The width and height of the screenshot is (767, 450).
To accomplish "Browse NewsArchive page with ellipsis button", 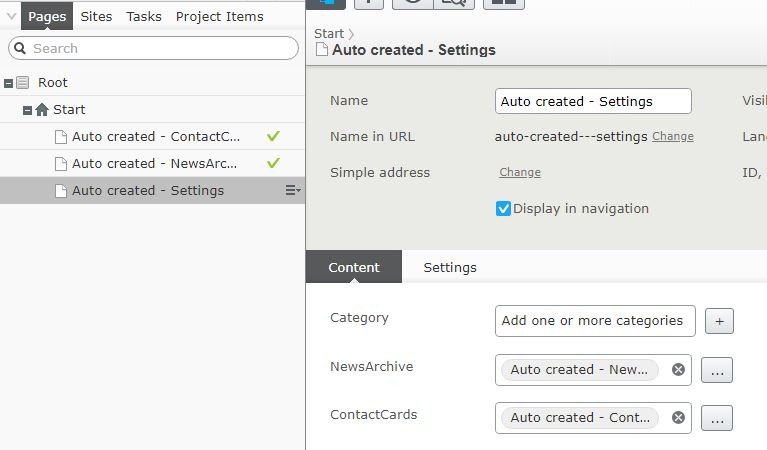I will click(716, 370).
